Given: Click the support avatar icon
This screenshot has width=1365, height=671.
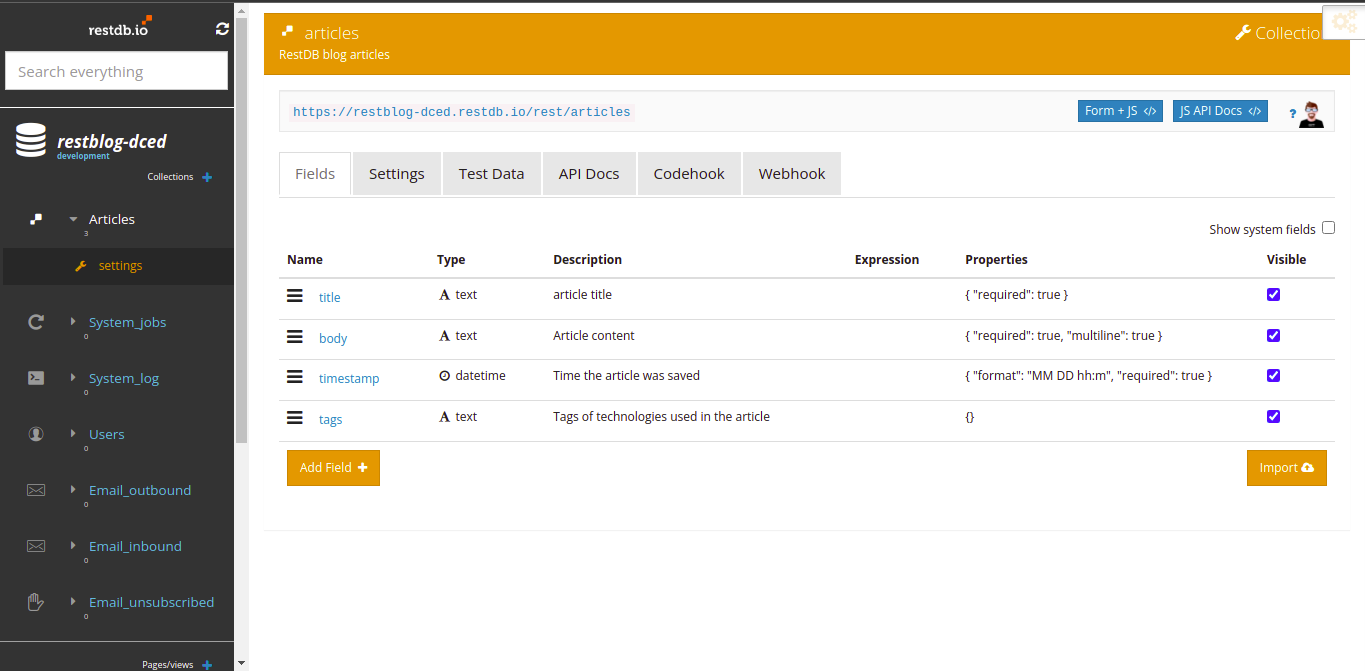Looking at the screenshot, I should pyautogui.click(x=1312, y=114).
